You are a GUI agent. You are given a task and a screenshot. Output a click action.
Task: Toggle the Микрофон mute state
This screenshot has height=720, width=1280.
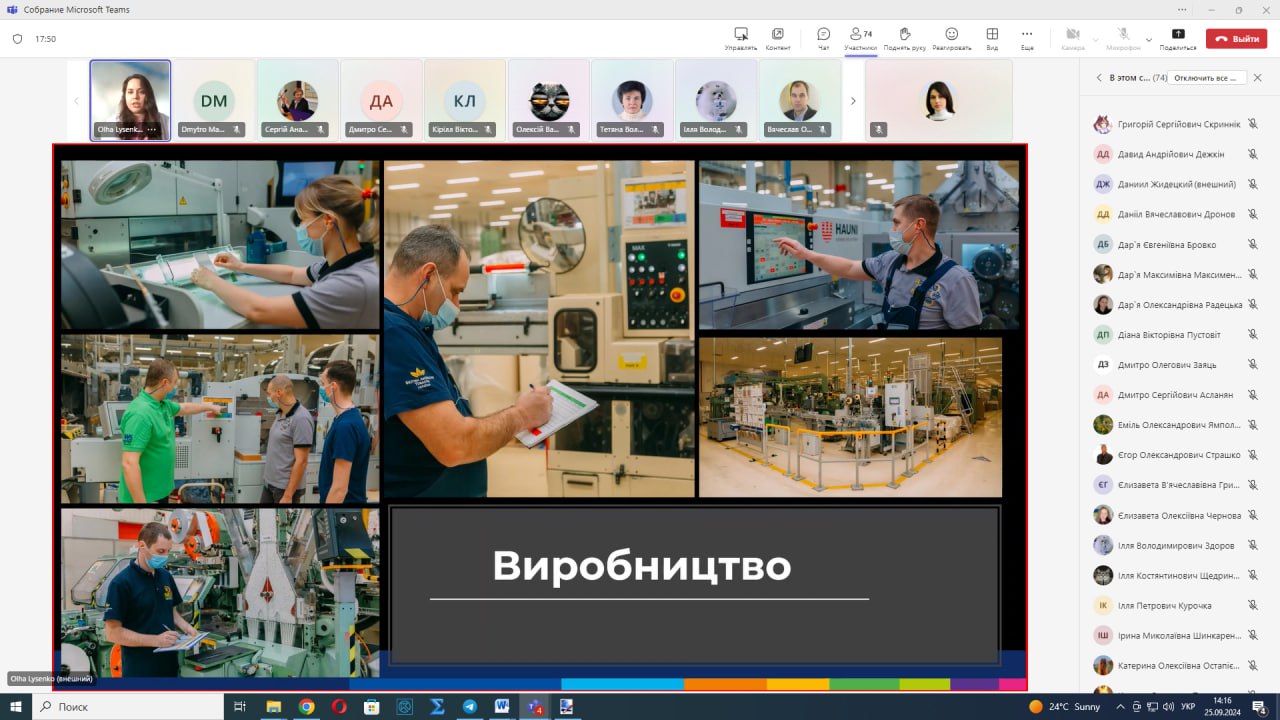pyautogui.click(x=1123, y=38)
